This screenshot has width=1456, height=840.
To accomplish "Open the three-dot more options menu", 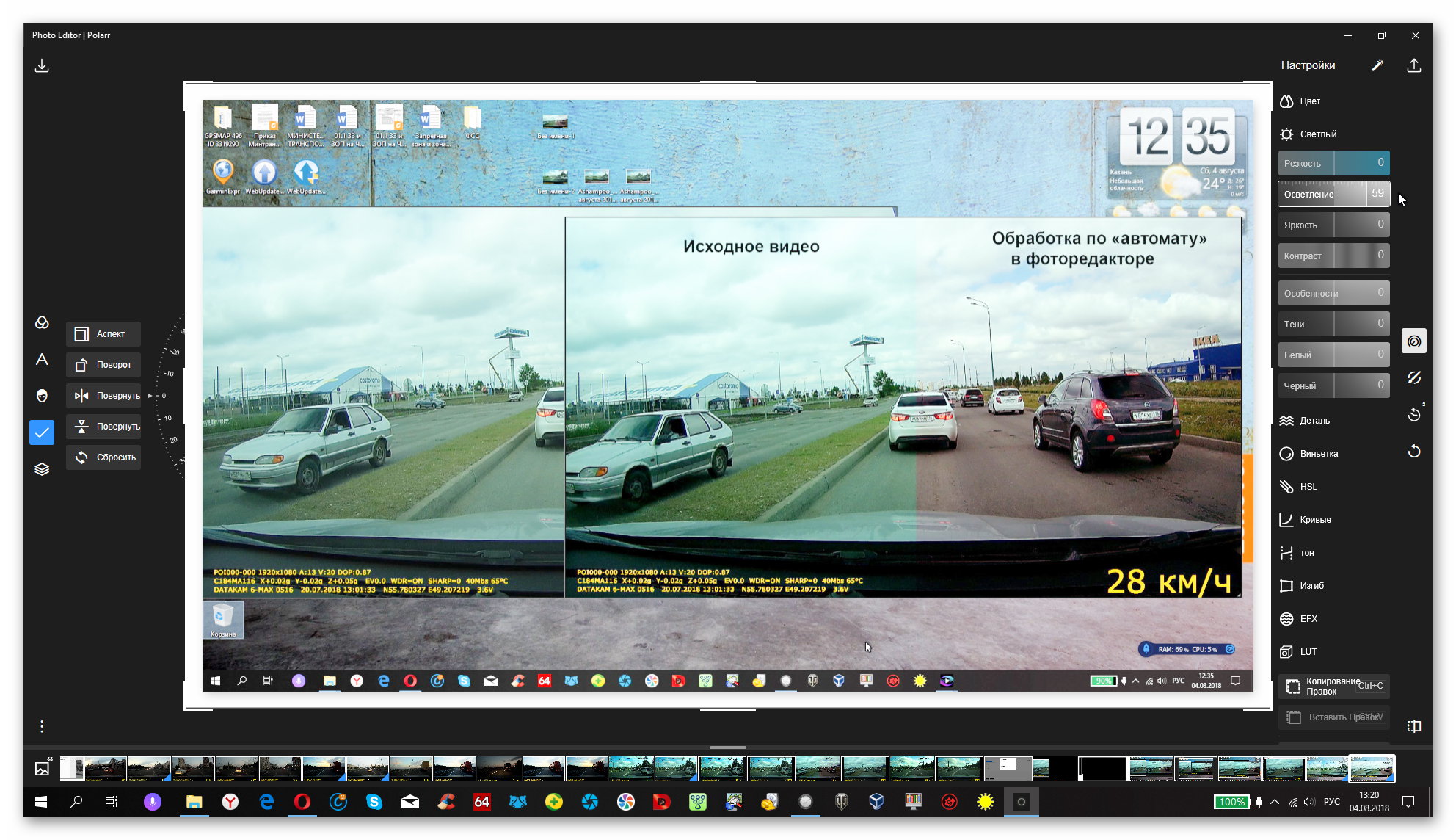I will tap(42, 726).
